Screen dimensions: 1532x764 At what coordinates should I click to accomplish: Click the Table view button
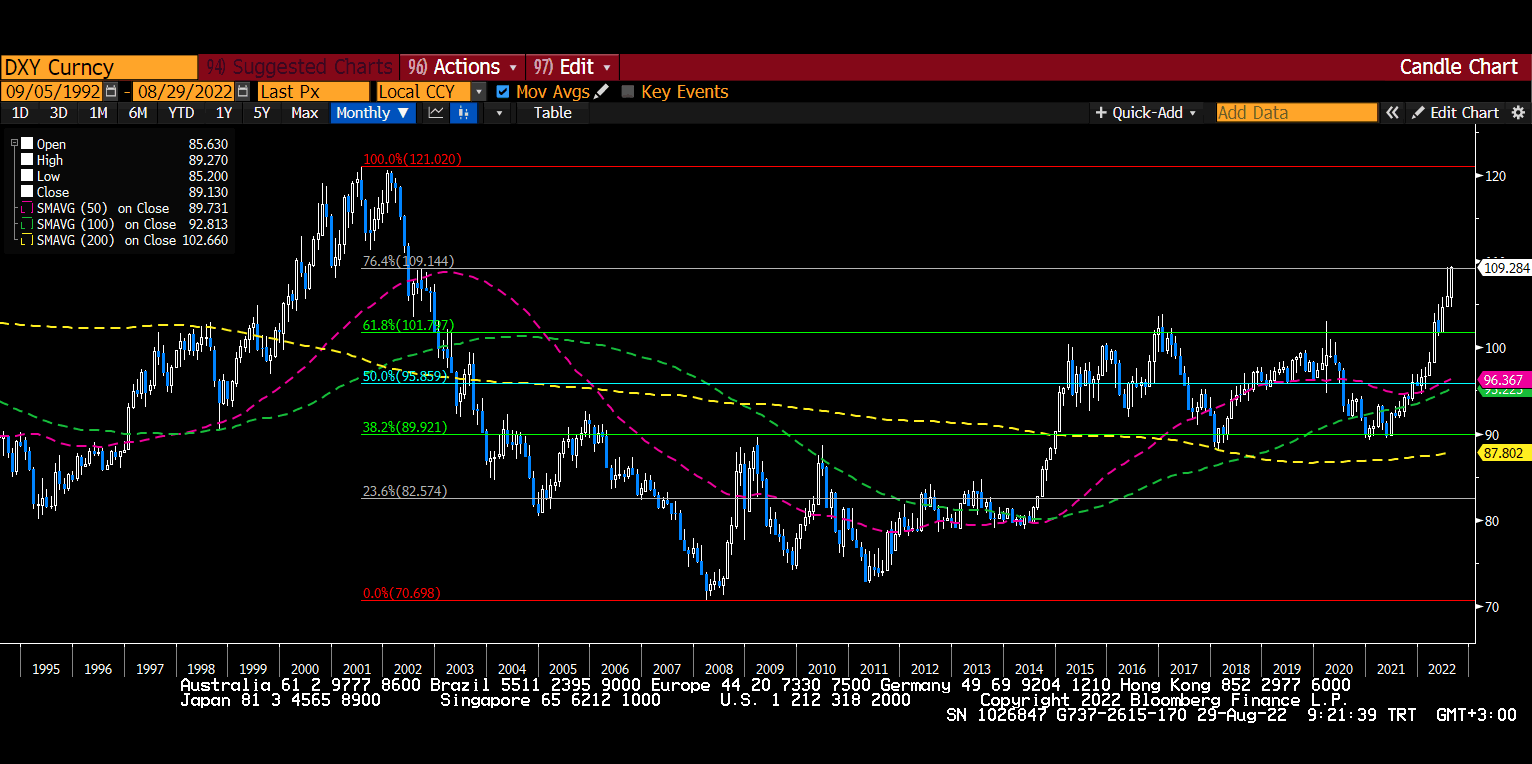[552, 113]
